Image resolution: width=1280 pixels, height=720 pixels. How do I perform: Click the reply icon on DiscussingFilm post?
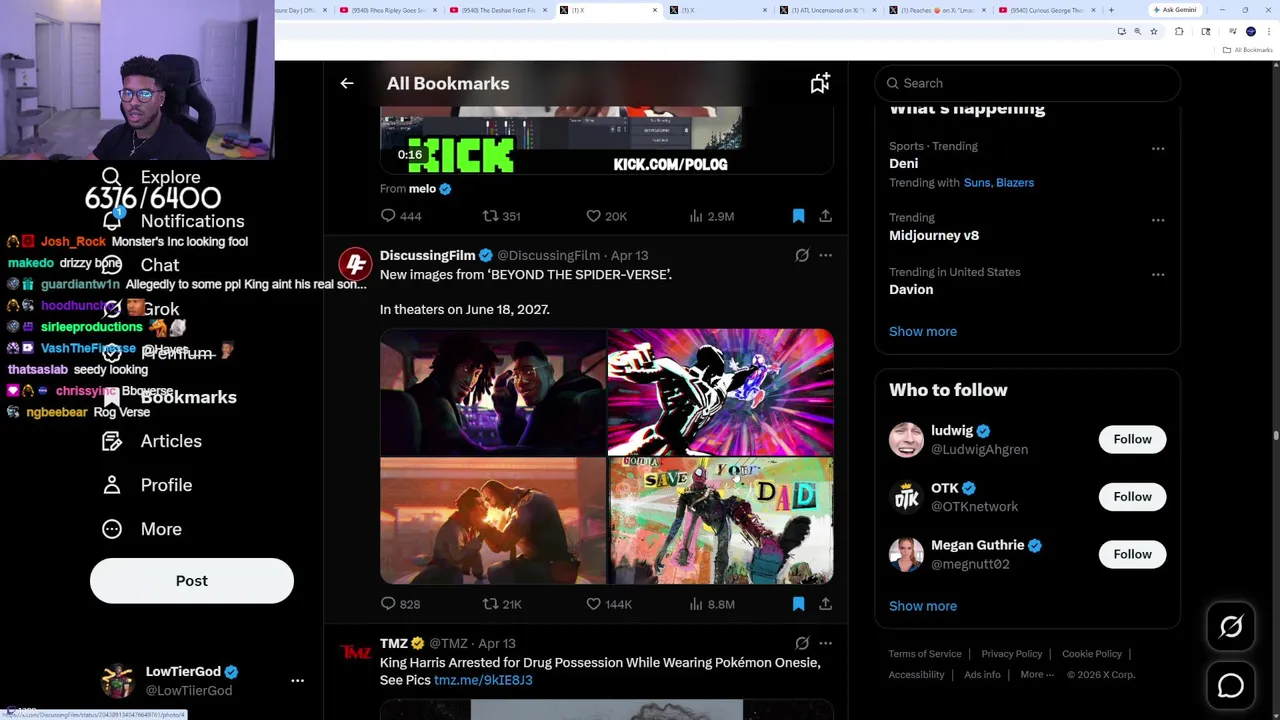[x=388, y=604]
